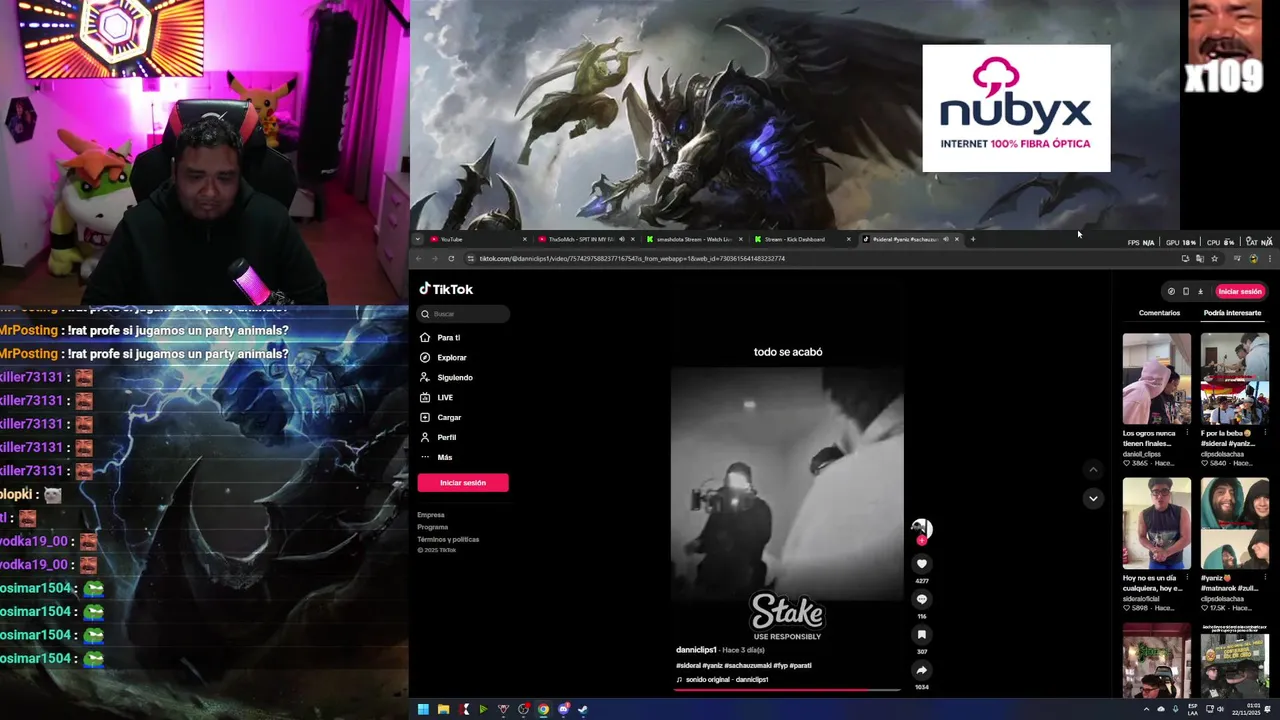Click the TikTok Buscar search field
The image size is (1280, 720).
(x=463, y=314)
